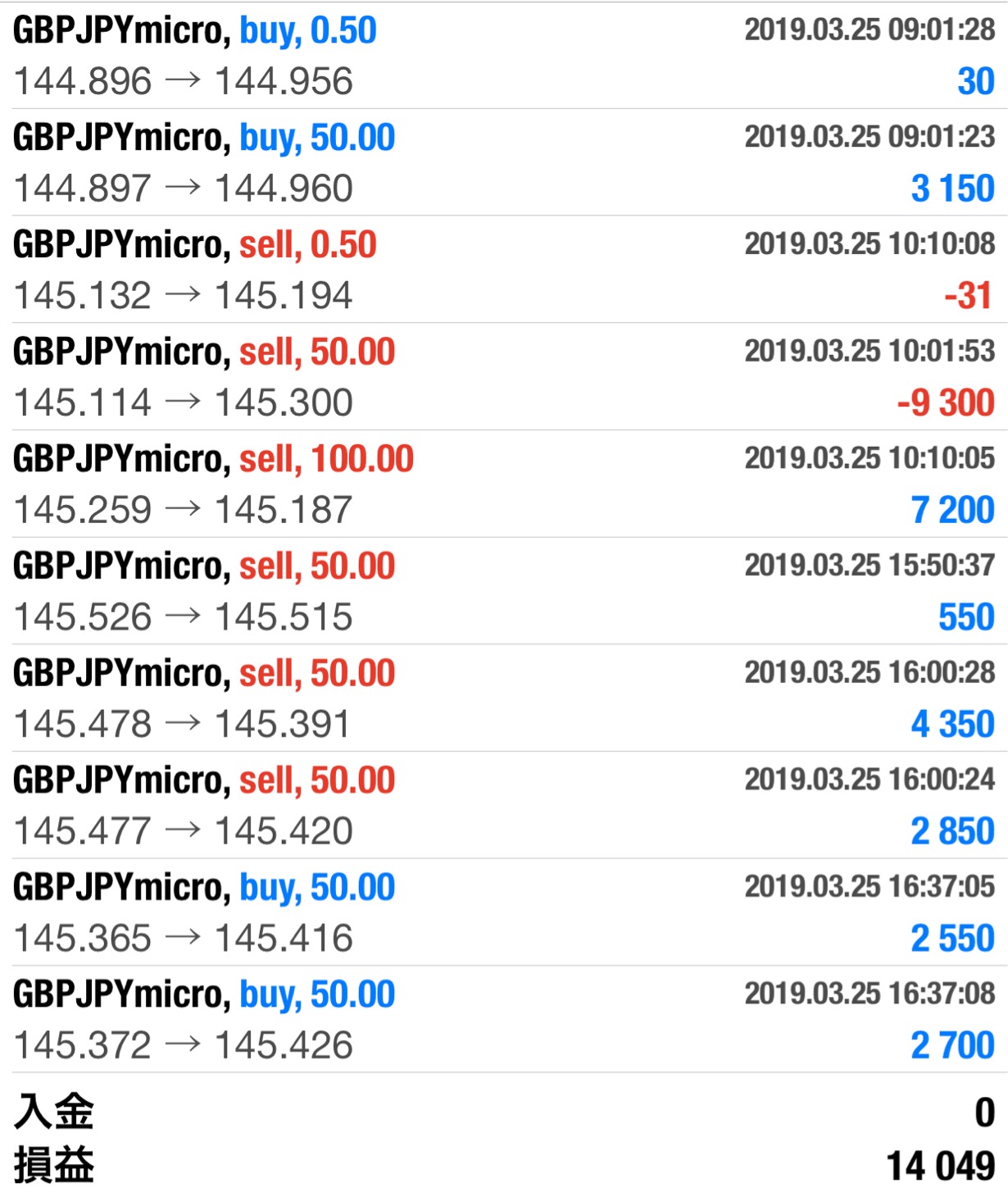Click the total profit 14 049 value
Screen dimensions: 1008x1192
click(941, 1166)
